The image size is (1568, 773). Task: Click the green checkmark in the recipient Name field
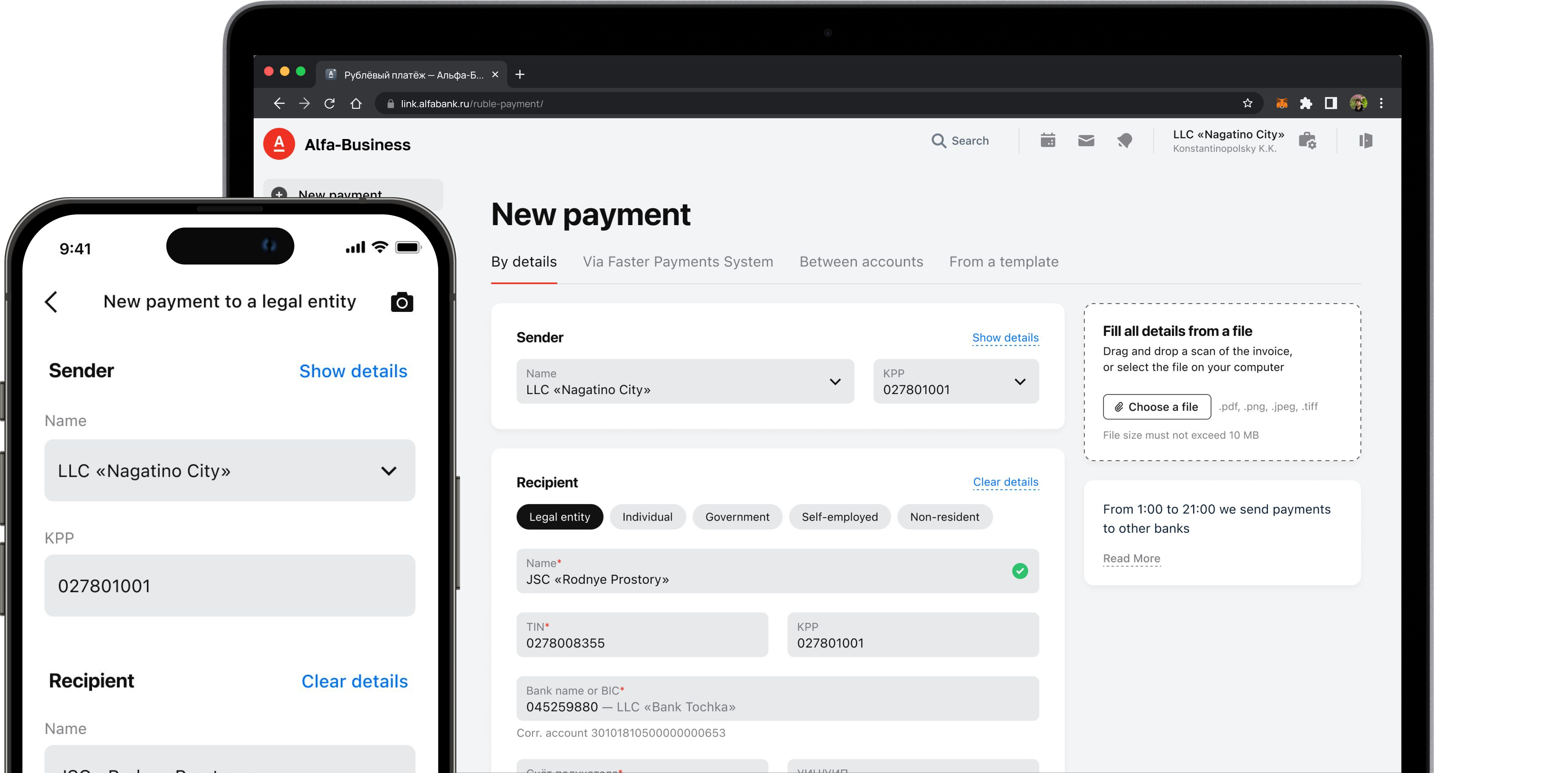1020,571
